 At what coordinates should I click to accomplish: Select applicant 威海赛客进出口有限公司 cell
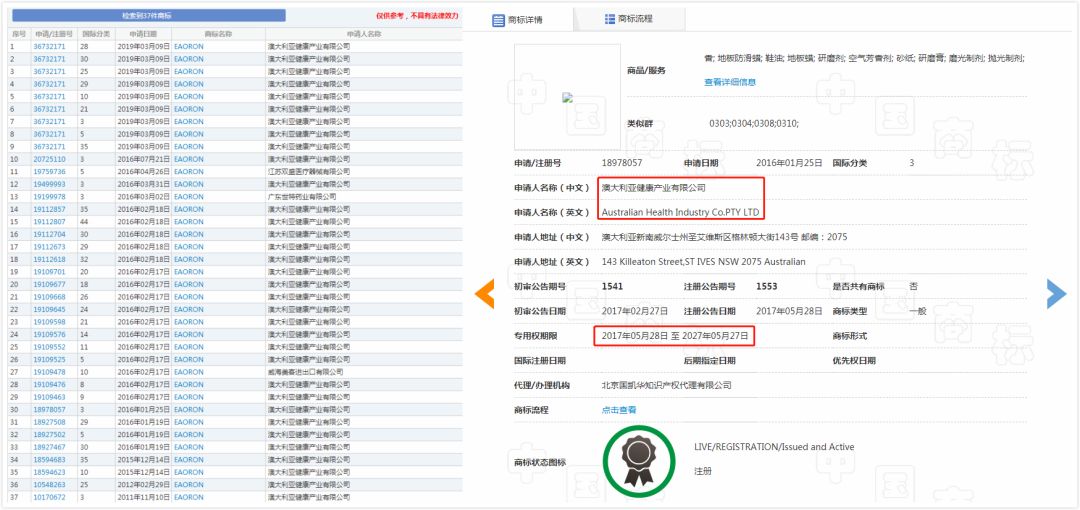click(305, 372)
